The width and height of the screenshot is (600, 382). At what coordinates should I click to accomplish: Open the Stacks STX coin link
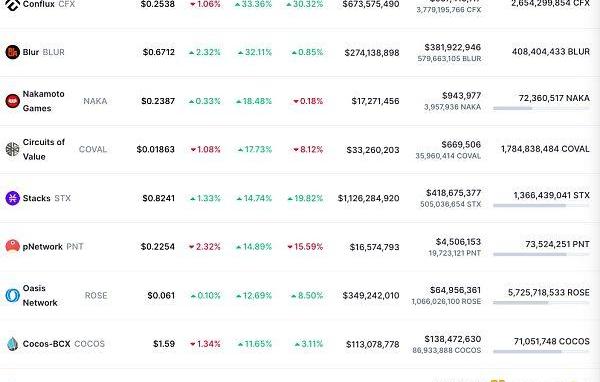(47, 198)
